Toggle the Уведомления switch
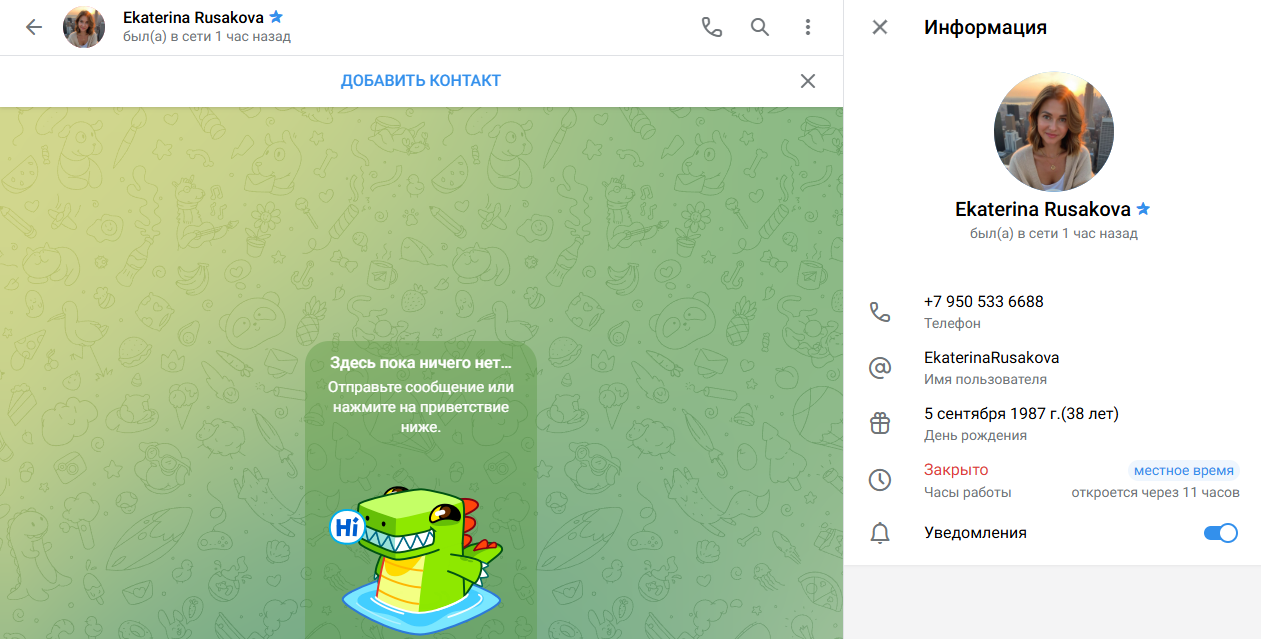 pyautogui.click(x=1220, y=533)
